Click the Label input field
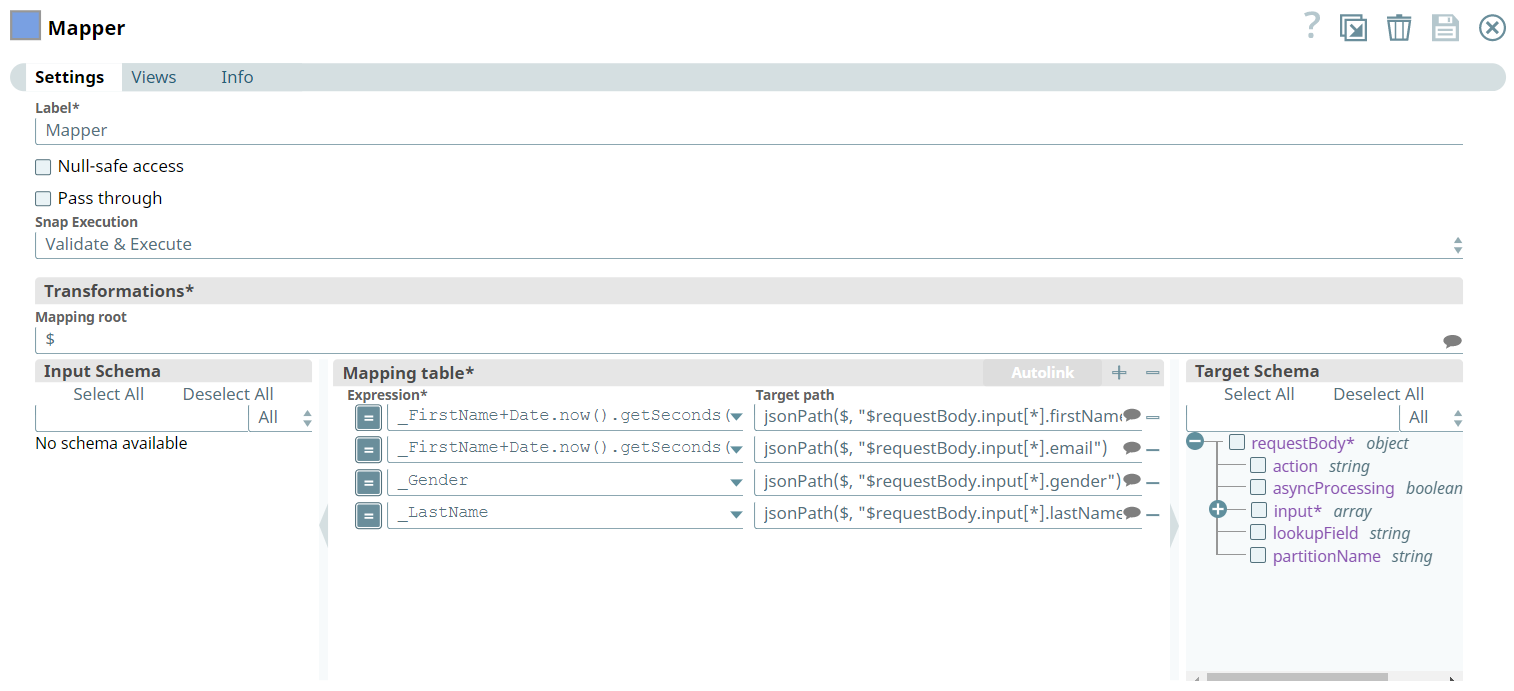 tap(748, 131)
